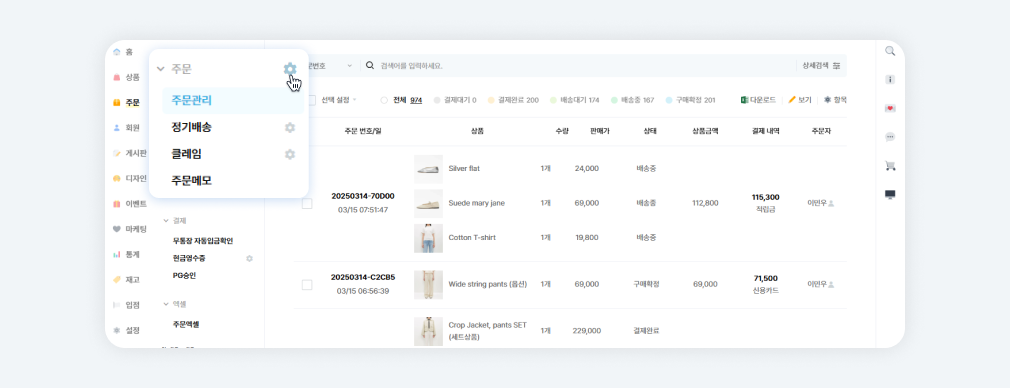Image resolution: width=1010 pixels, height=388 pixels.
Task: Click the person icon next to first 이민우
Action: tap(831, 203)
